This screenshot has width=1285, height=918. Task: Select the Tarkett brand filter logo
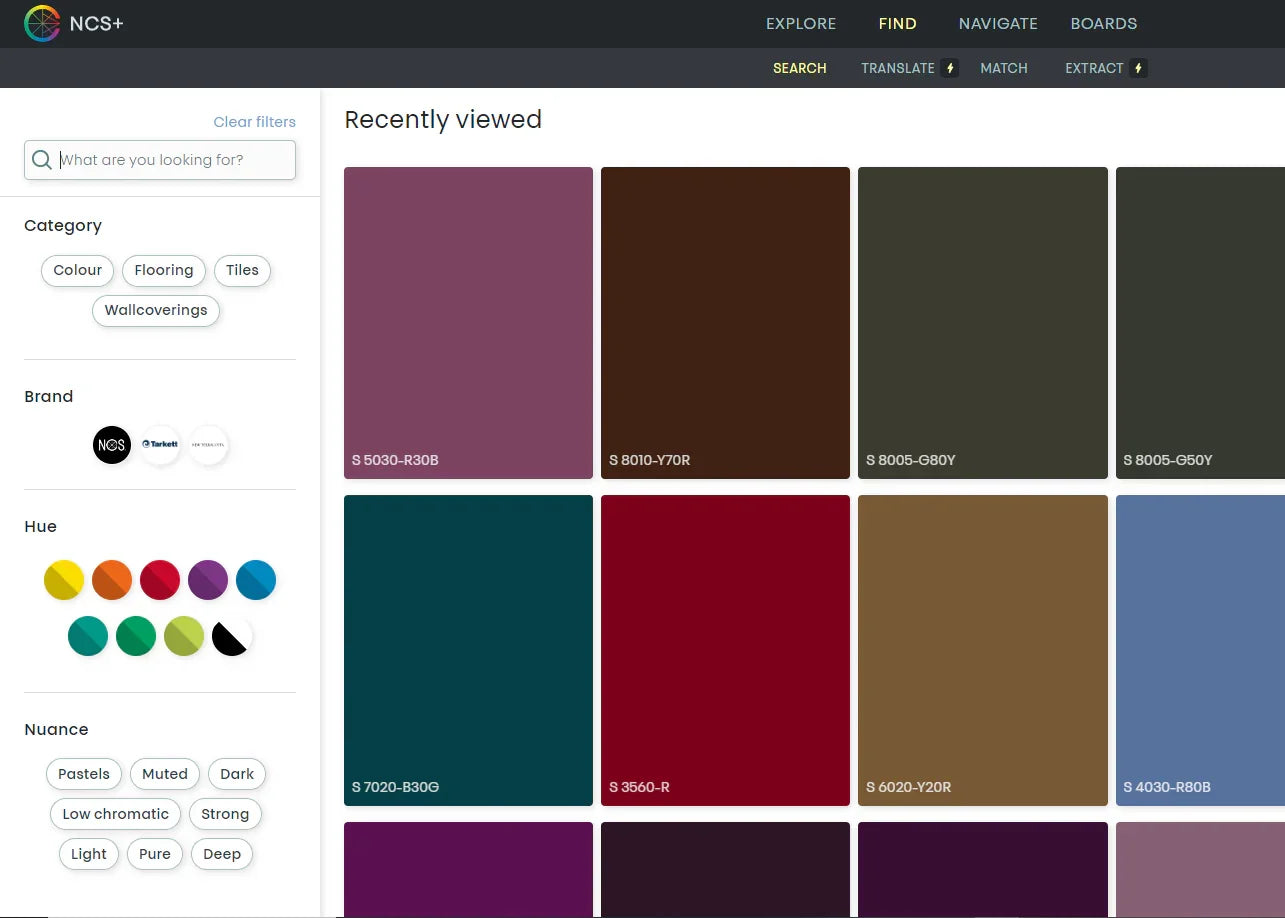(x=160, y=445)
